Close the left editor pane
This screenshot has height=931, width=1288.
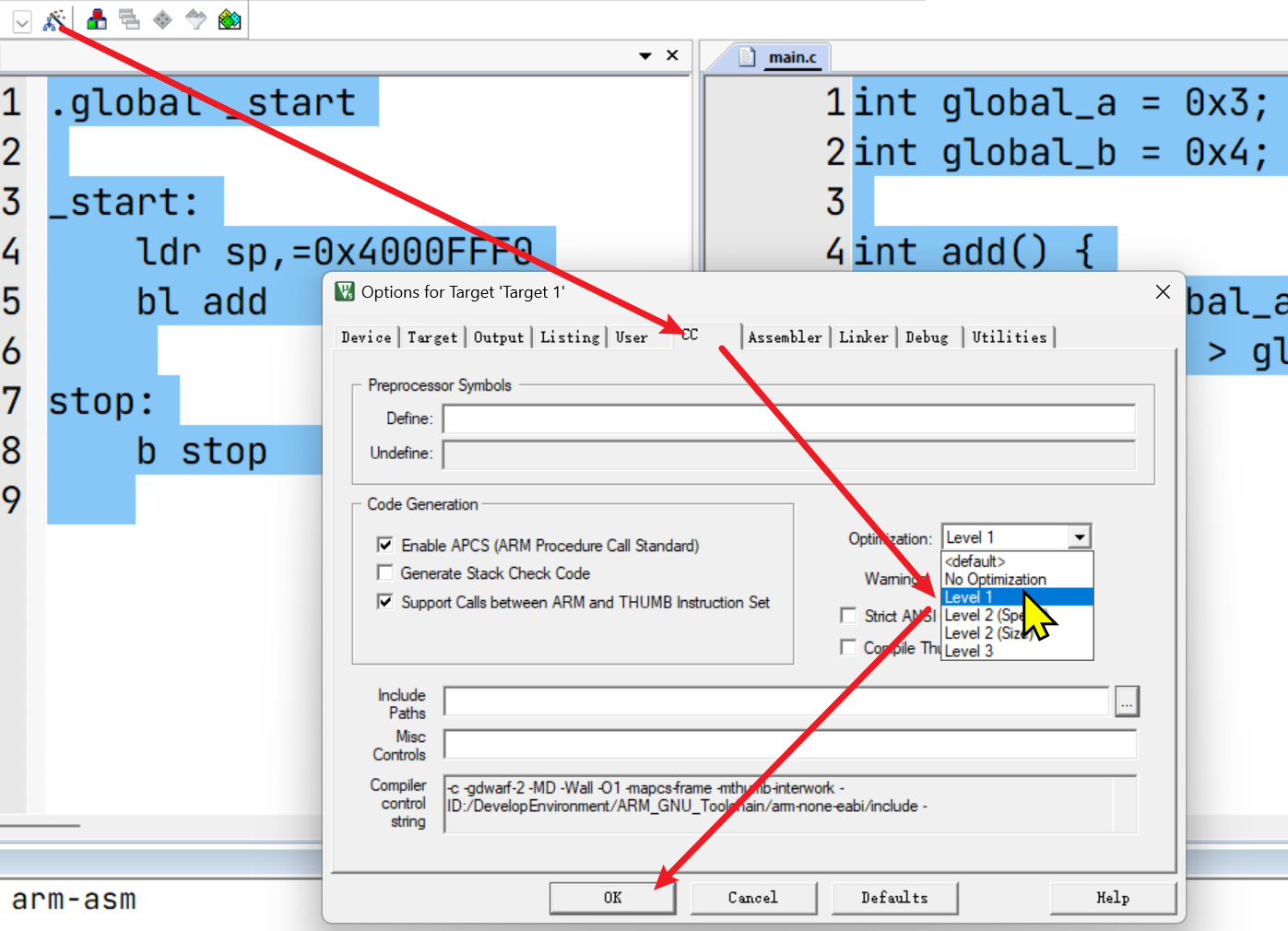(x=673, y=55)
